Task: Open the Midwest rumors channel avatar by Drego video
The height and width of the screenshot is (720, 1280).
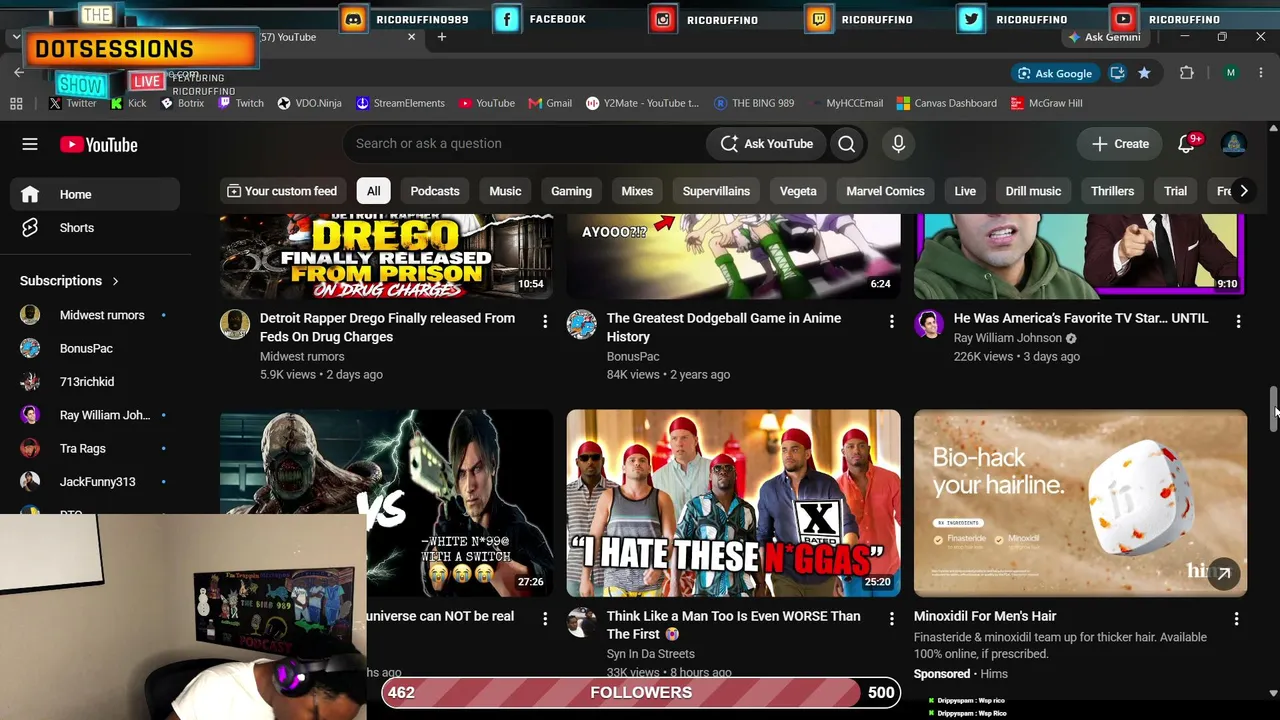Action: pos(235,324)
